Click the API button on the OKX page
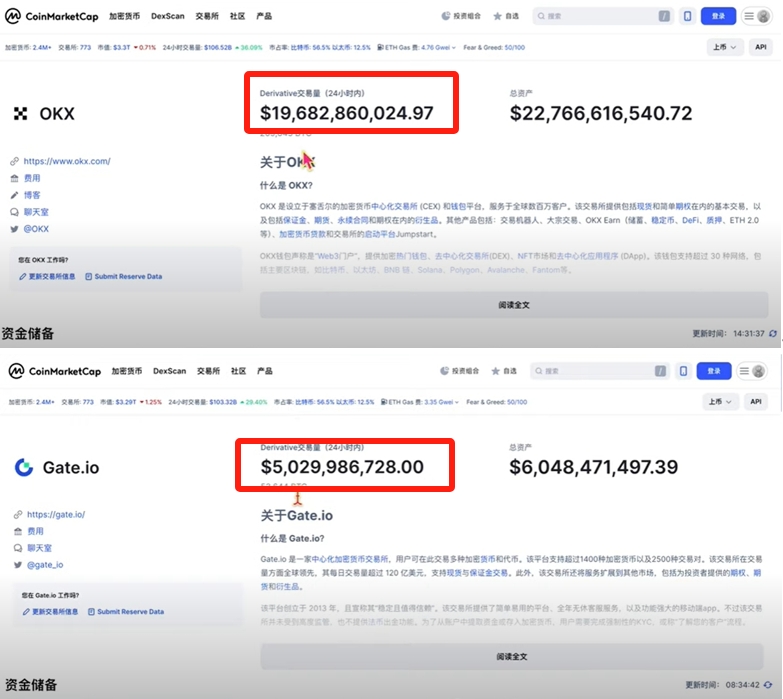783x699 pixels. point(761,47)
